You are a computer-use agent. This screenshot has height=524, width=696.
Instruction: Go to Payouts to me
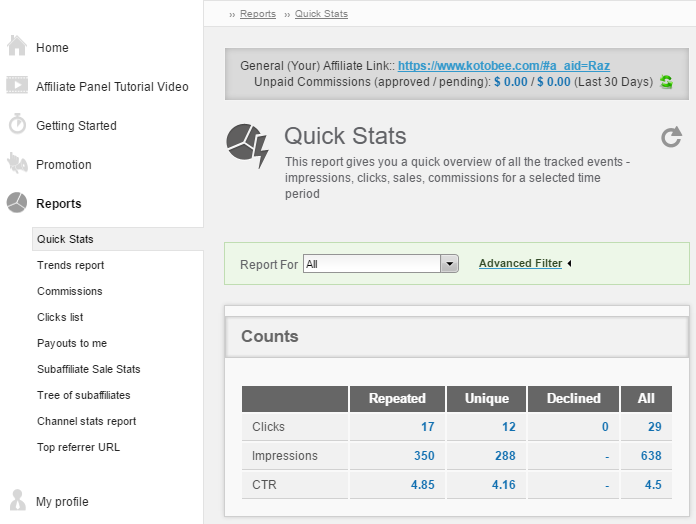coord(71,343)
